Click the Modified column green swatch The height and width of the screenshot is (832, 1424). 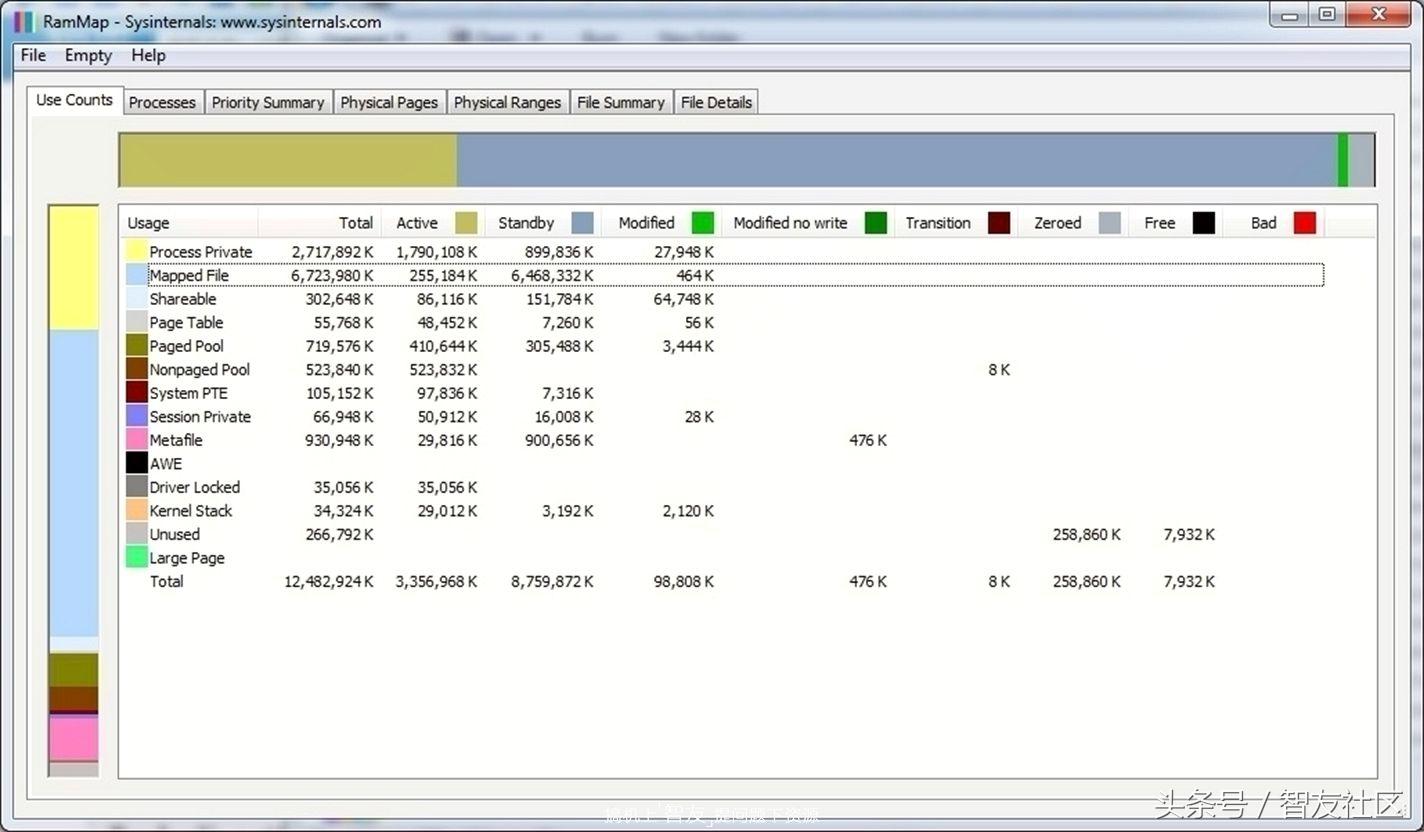pos(703,223)
